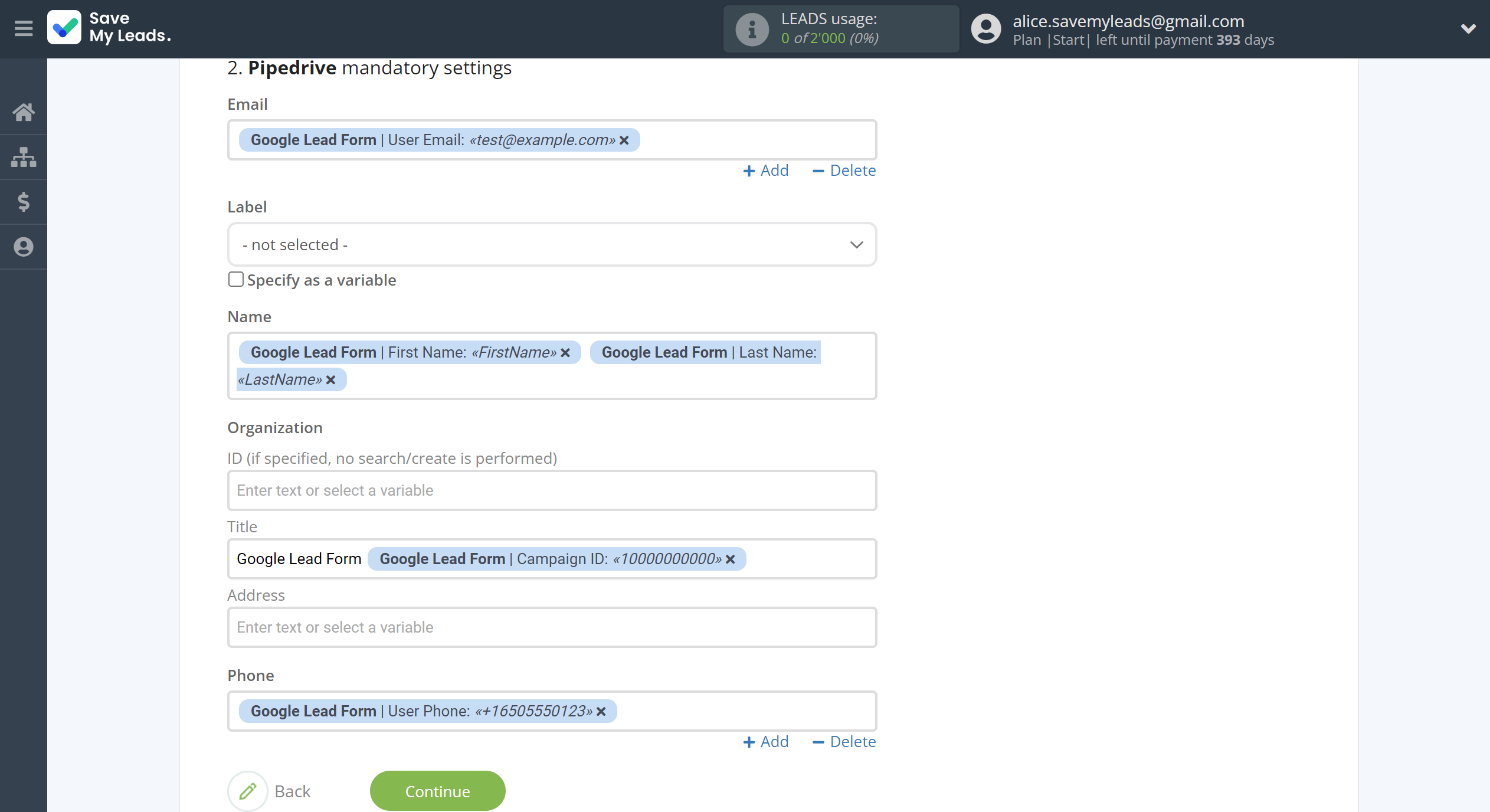Click the Organization Title field
1490x812 pixels.
click(552, 559)
